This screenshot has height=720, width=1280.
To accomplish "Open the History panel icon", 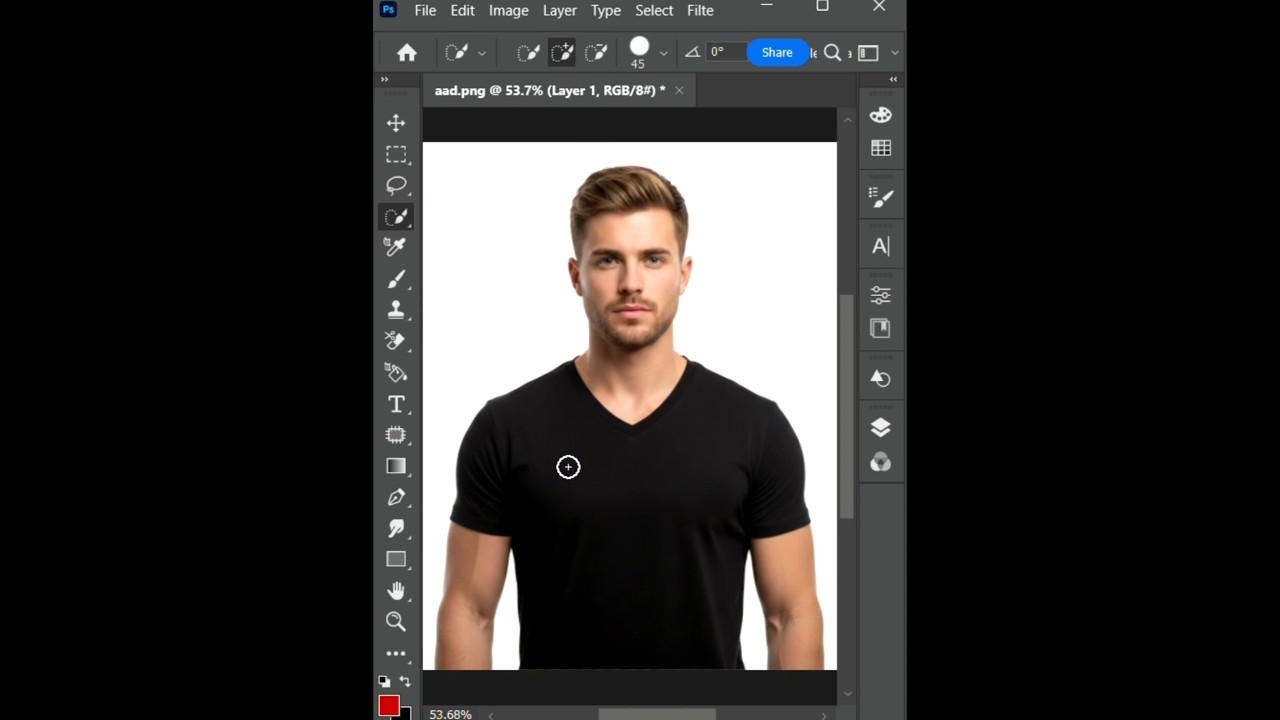I will [881, 378].
